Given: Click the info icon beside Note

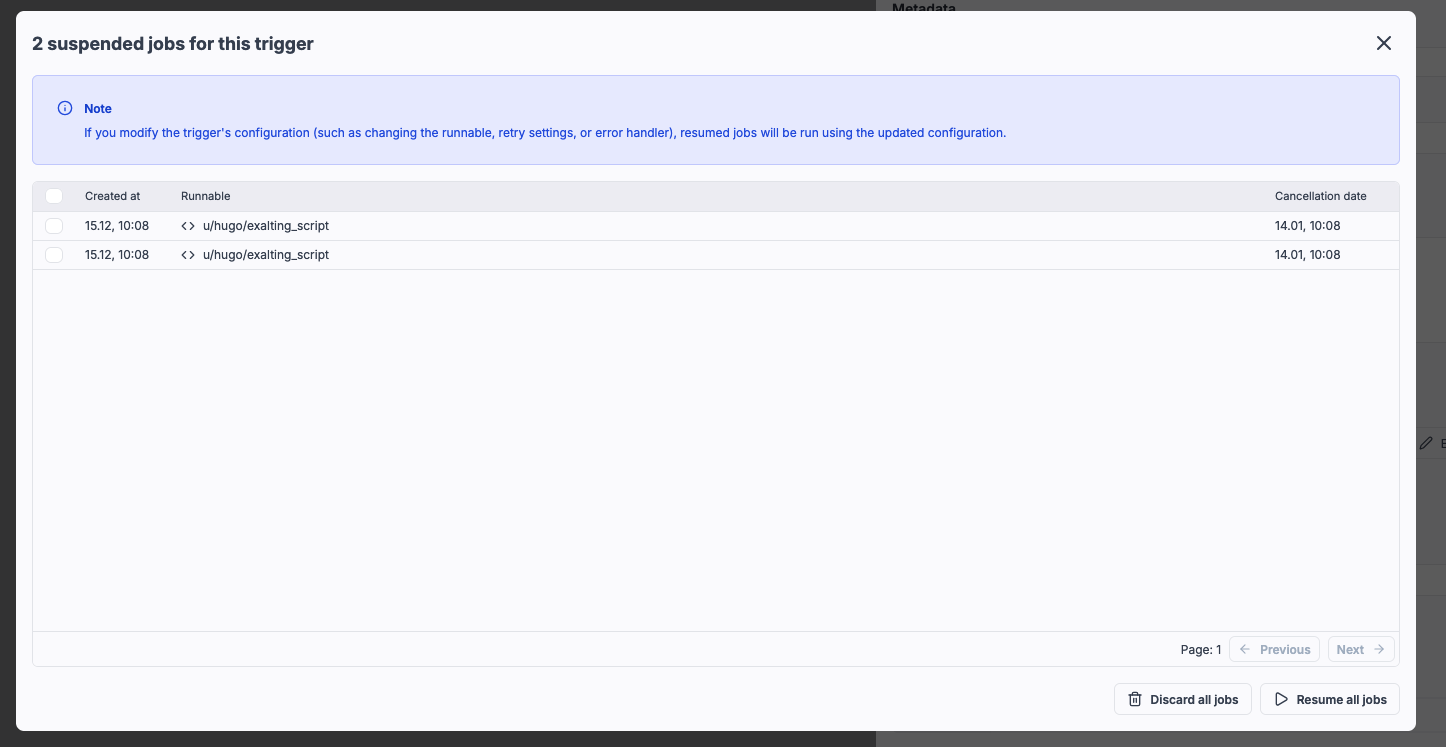Looking at the screenshot, I should [x=65, y=108].
